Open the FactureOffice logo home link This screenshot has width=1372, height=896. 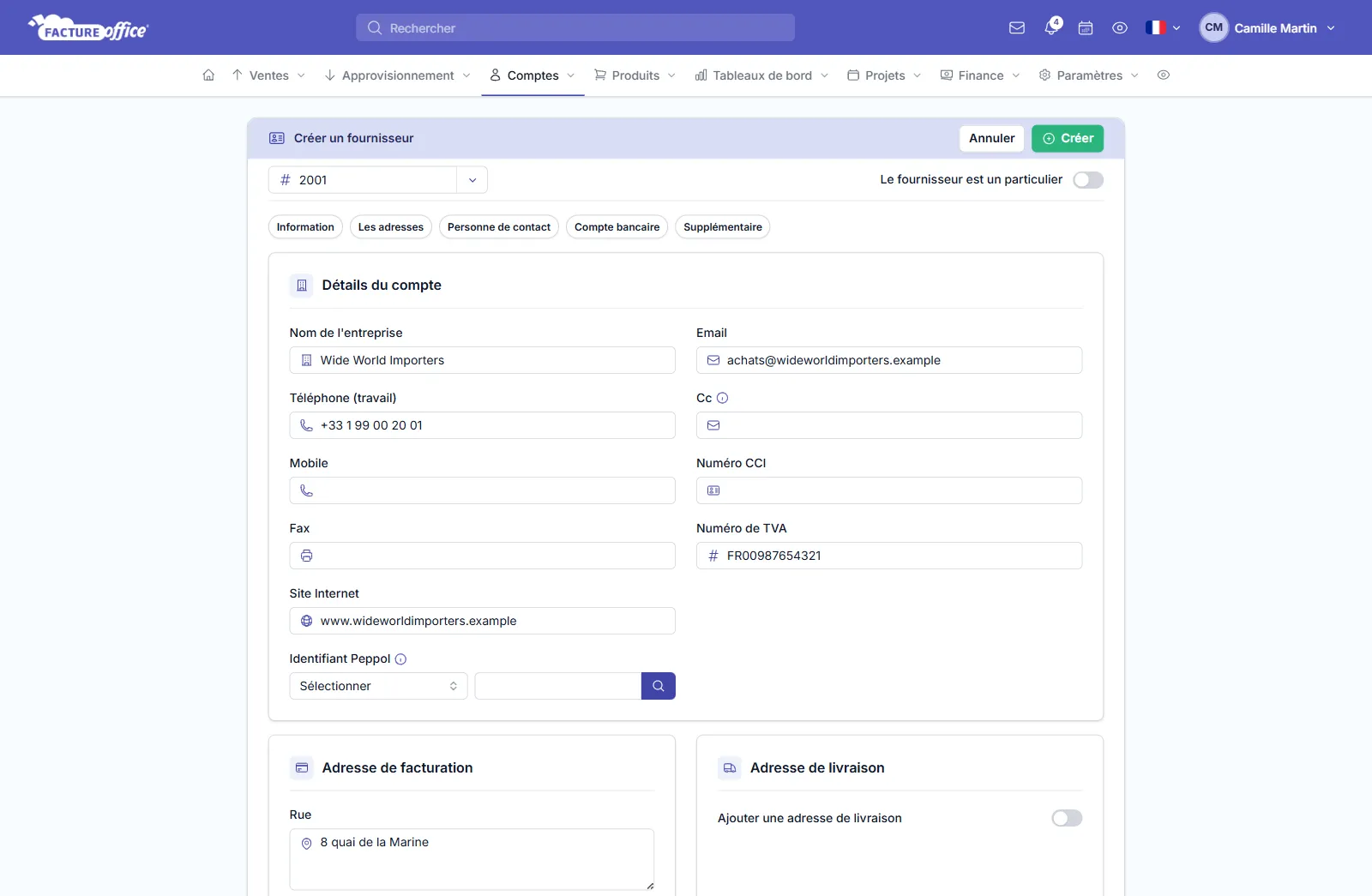coord(88,28)
